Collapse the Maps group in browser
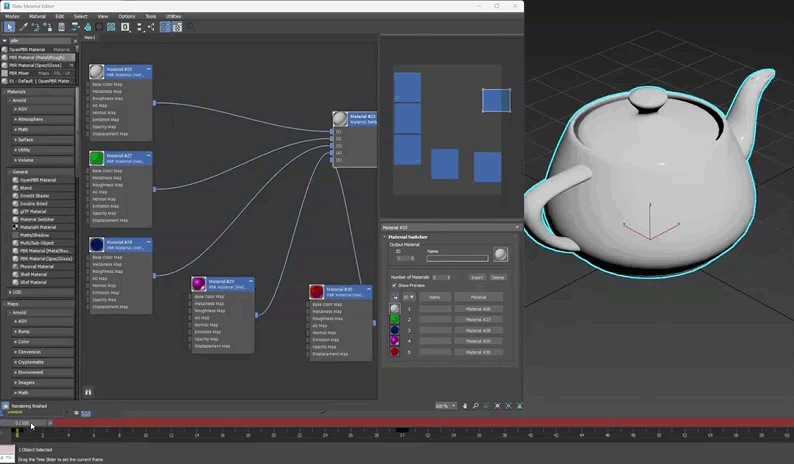This screenshot has height=464, width=794. click(x=5, y=304)
